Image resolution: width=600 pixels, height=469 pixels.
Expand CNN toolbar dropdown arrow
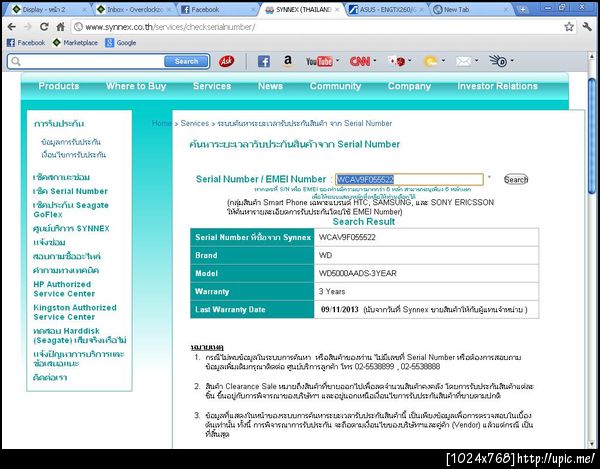tap(375, 60)
